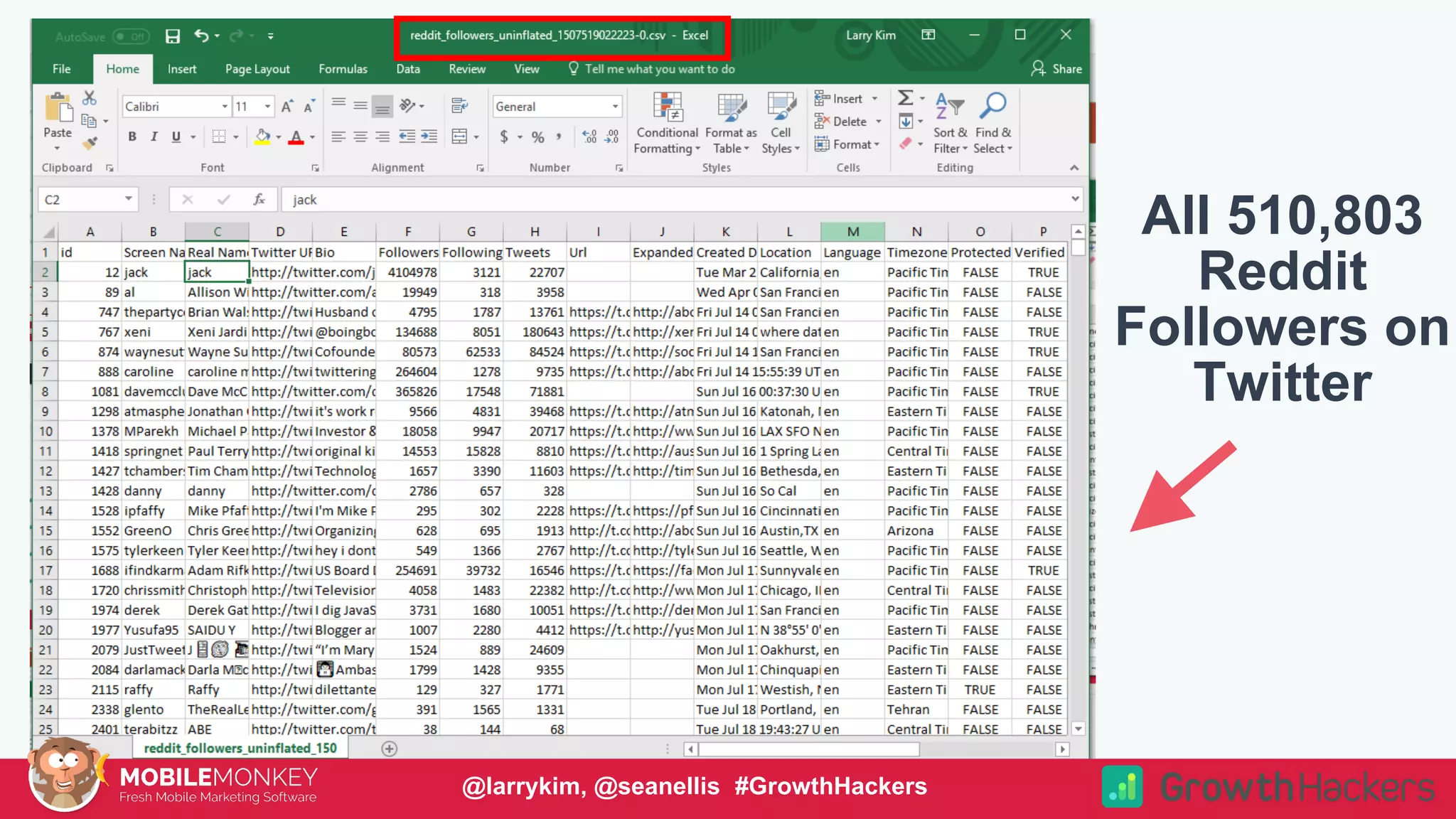The image size is (1456, 819).
Task: Increase font size with large A icon
Action: coord(287,107)
